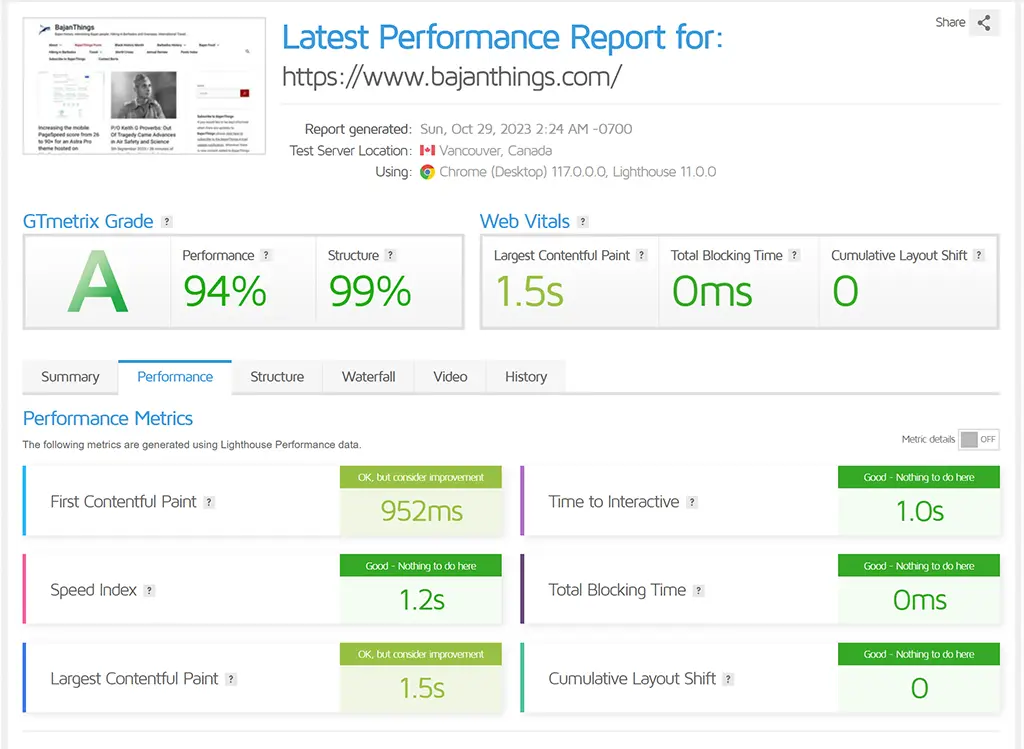Click the 'Vancouver, Canada' server location
Screen dimensions: 1024x749
[x=495, y=151]
